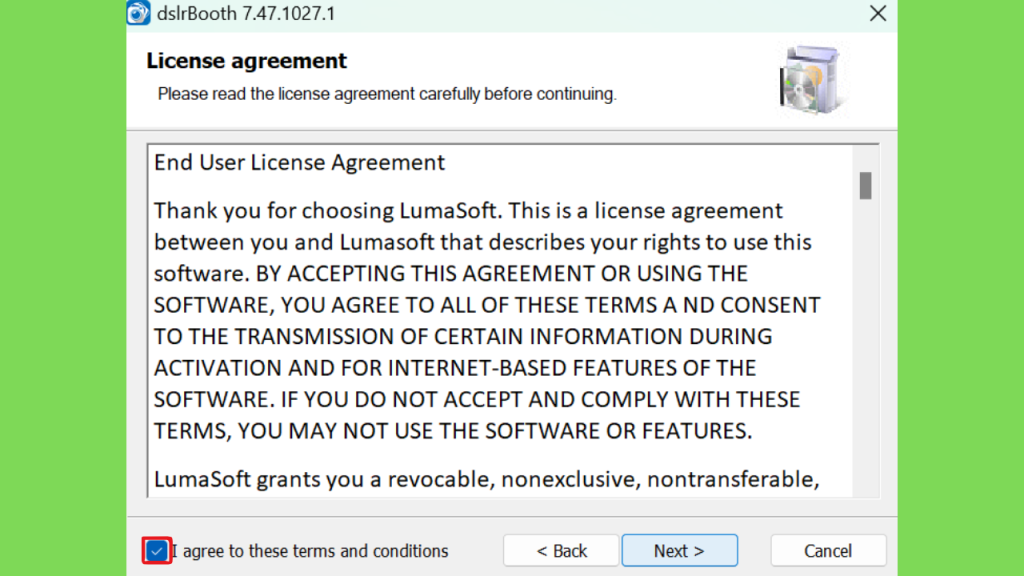
Task: Click the scrollbar track below the thumb
Action: [x=865, y=346]
